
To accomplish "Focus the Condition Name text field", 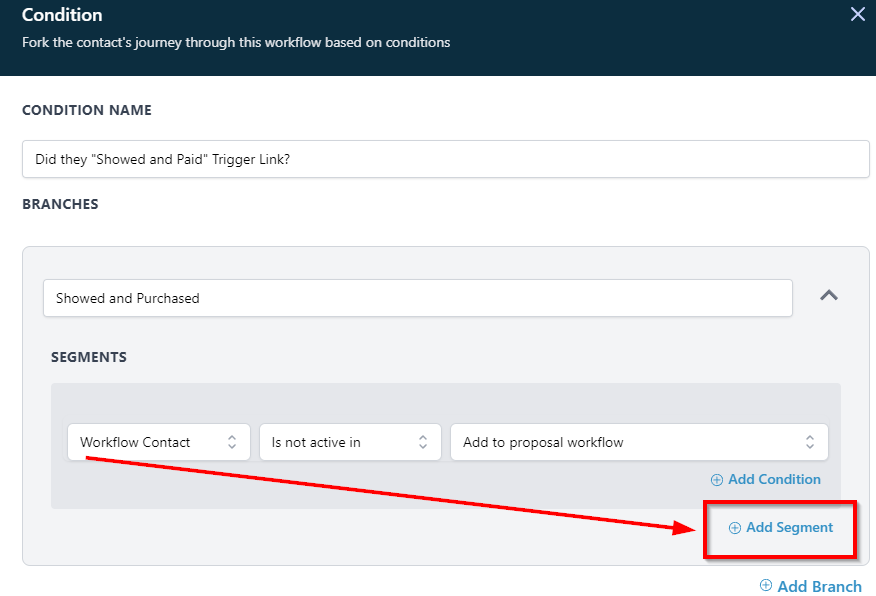I will 445,159.
